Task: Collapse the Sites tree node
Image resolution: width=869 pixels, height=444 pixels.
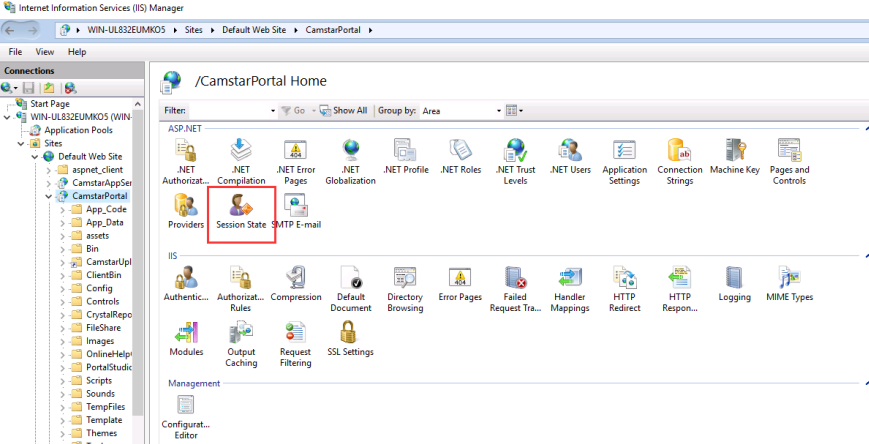Action: [21, 144]
